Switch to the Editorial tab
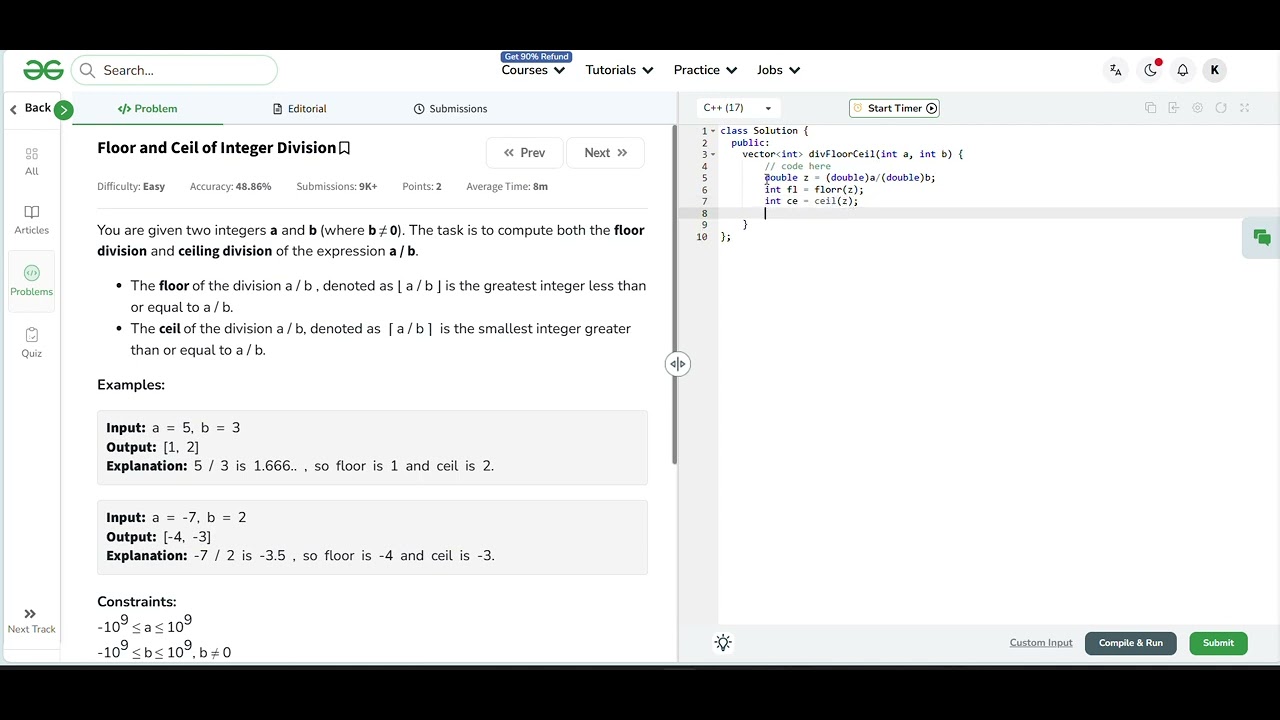Viewport: 1280px width, 720px height. point(299,108)
